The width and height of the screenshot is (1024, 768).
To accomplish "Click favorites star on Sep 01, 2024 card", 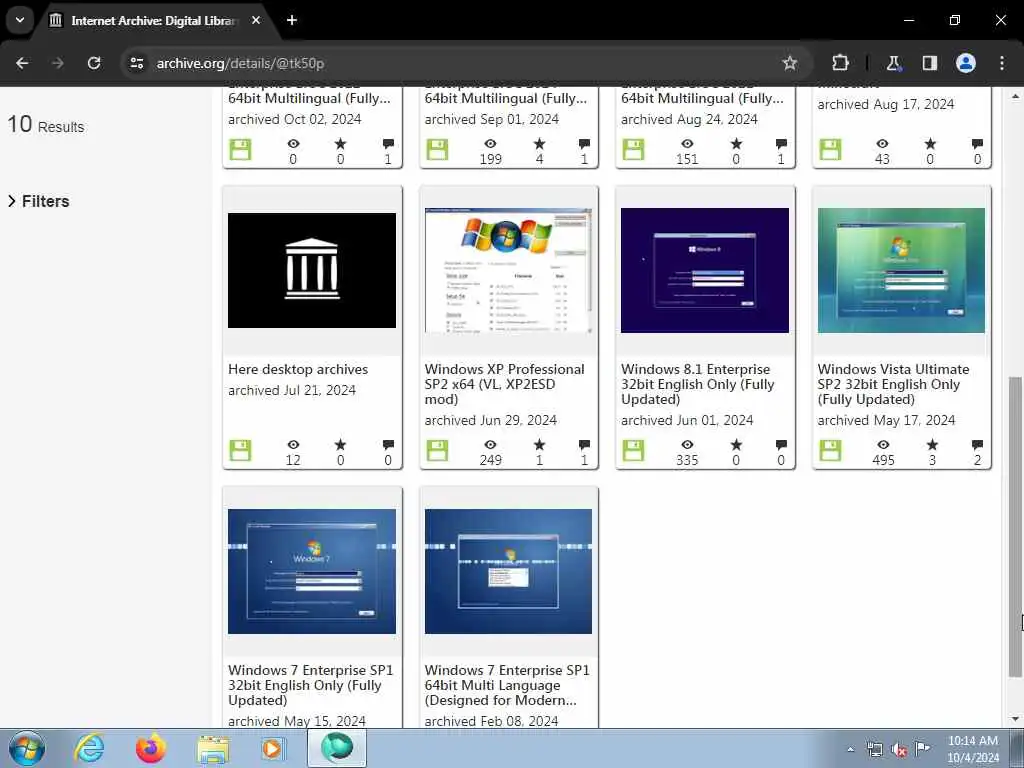I will point(539,144).
